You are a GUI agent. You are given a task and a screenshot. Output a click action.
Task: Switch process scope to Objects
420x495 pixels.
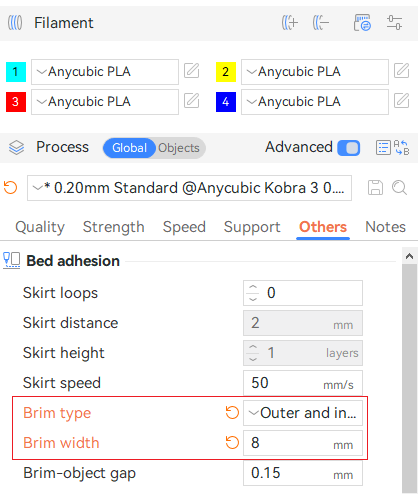click(x=179, y=148)
